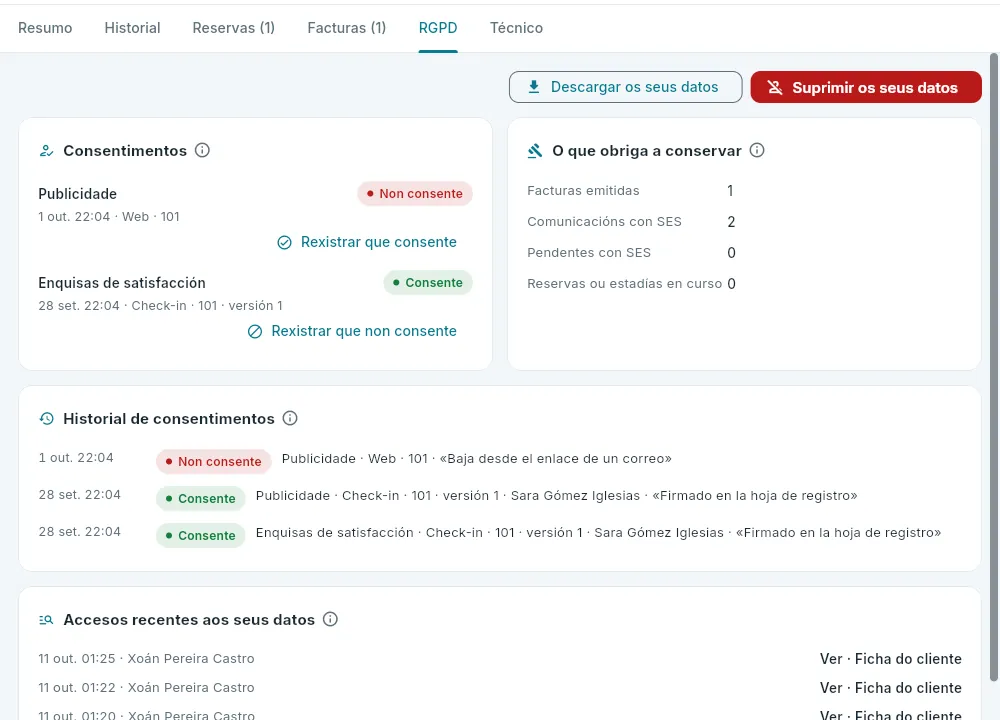Select the Publicidade consent label
The width and height of the screenshot is (1000, 720).
pos(77,194)
